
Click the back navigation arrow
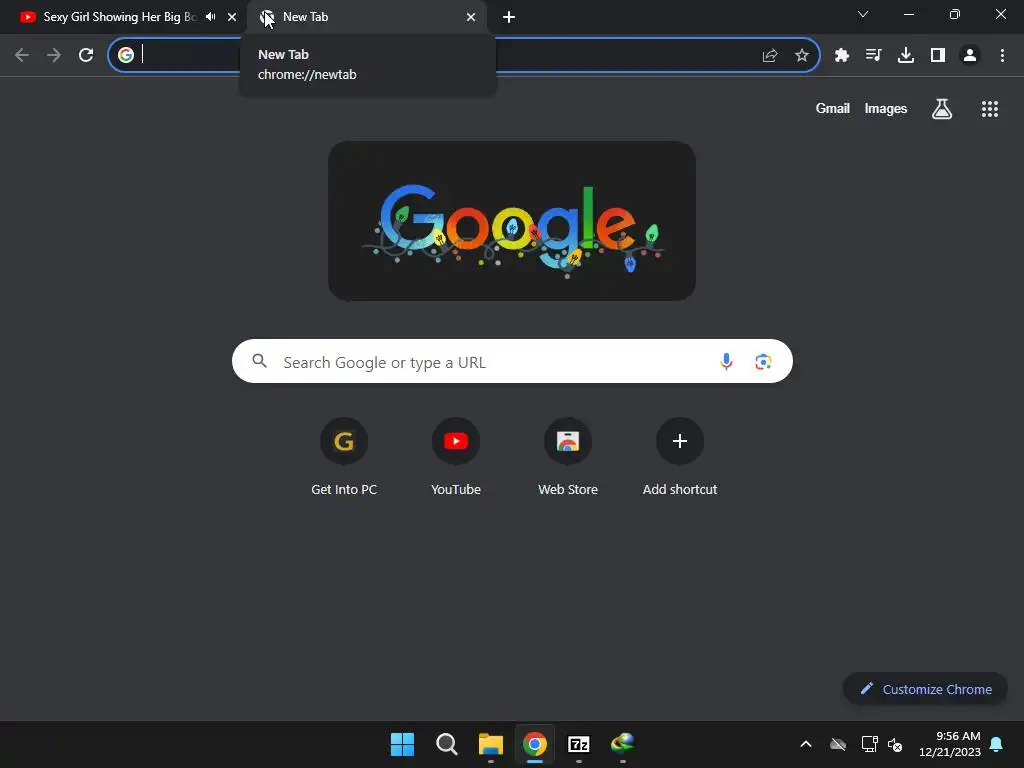[x=22, y=56]
